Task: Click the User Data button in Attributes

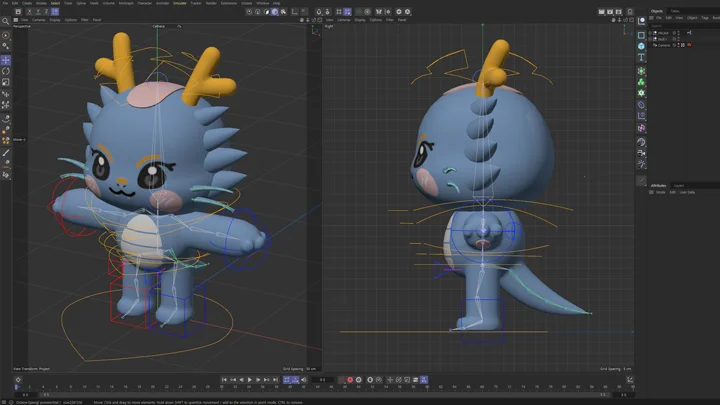Action: (x=687, y=192)
